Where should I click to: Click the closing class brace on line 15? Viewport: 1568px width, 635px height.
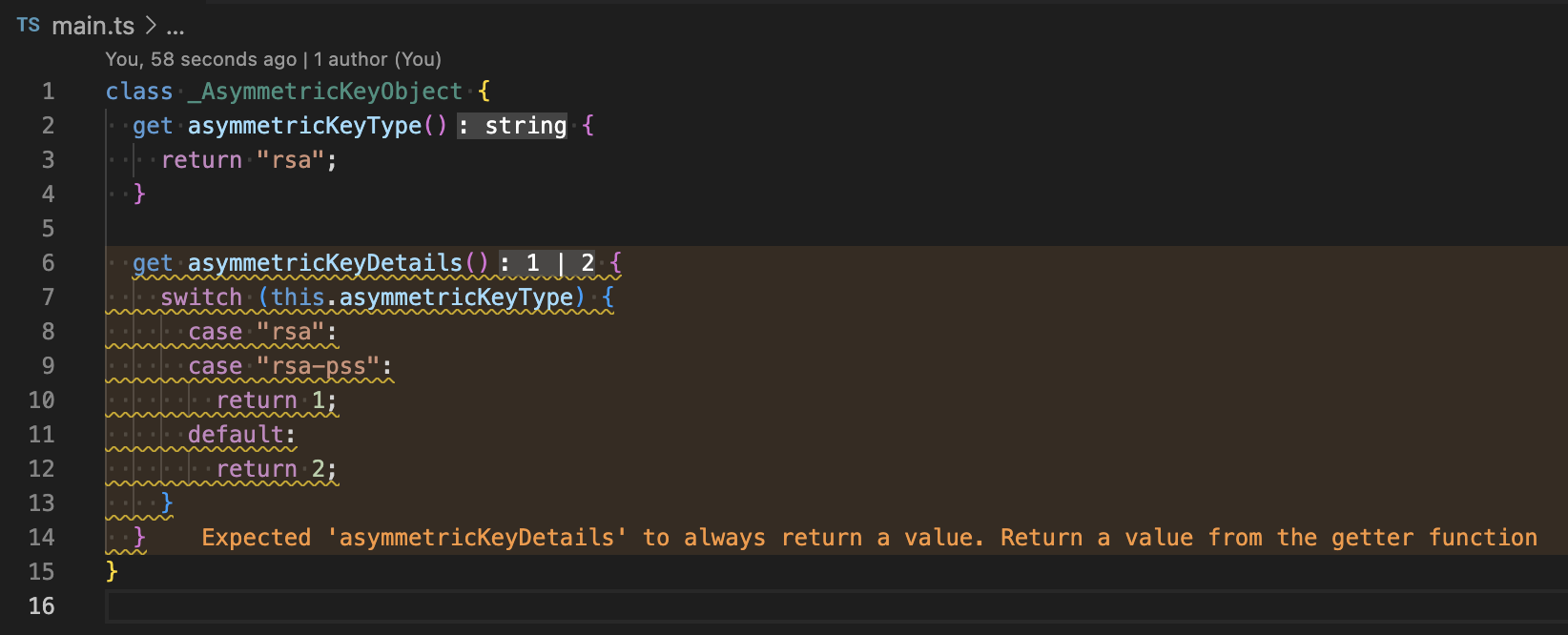pyautogui.click(x=112, y=571)
